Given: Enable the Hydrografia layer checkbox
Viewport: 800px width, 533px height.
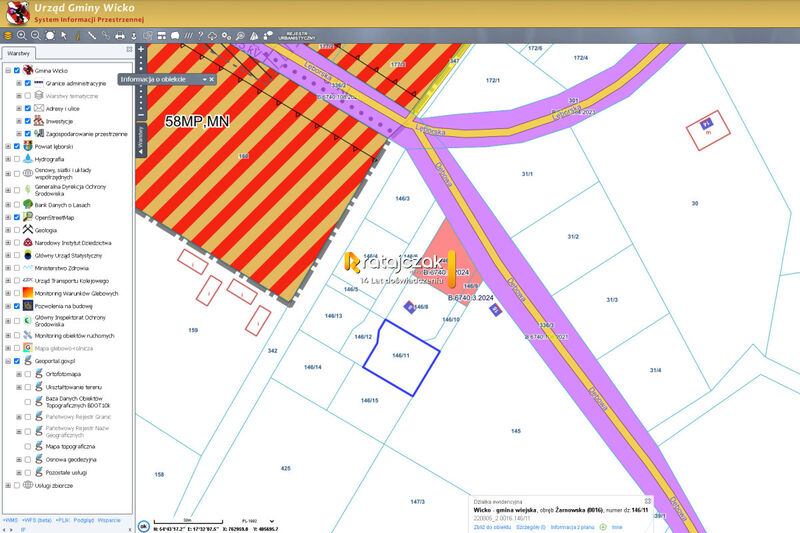Looking at the screenshot, I should point(17,159).
